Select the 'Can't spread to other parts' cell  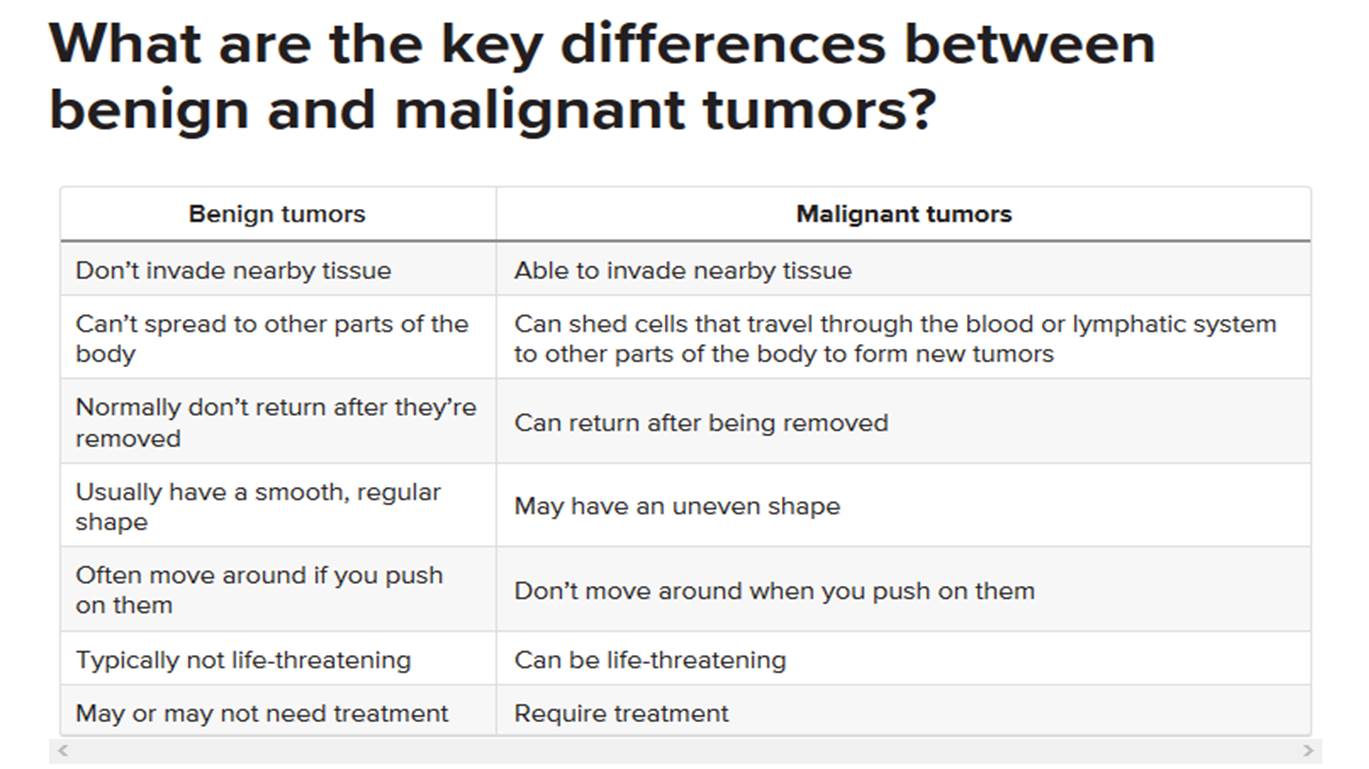[x=278, y=338]
